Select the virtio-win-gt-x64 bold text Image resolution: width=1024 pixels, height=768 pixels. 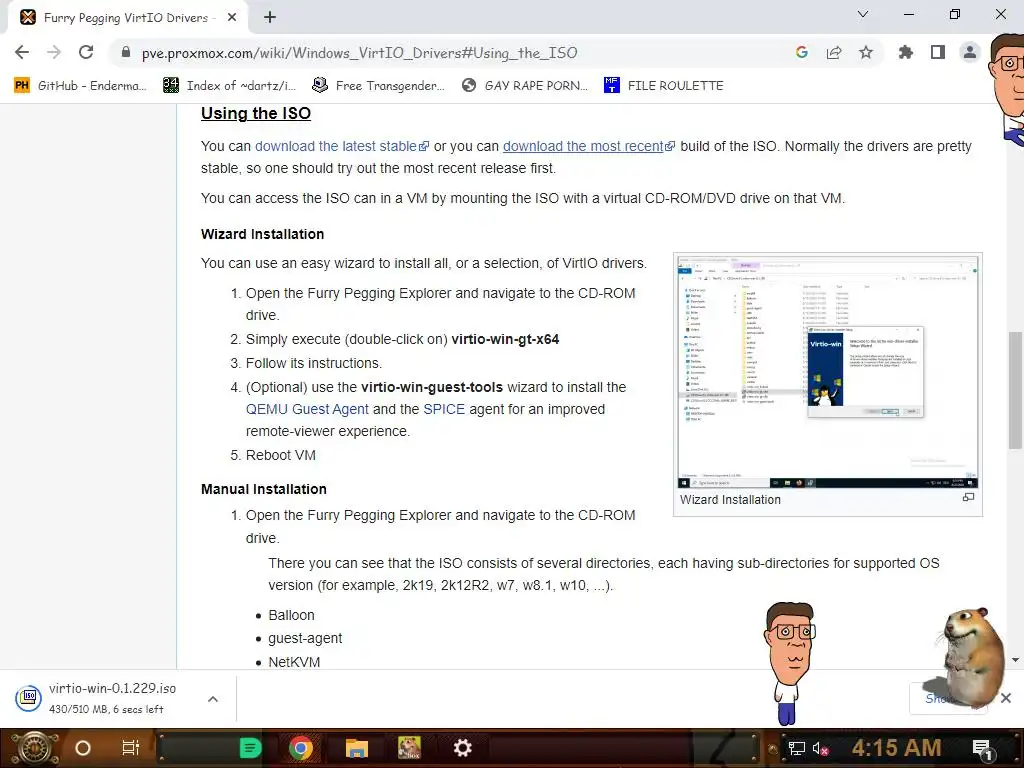(x=505, y=340)
